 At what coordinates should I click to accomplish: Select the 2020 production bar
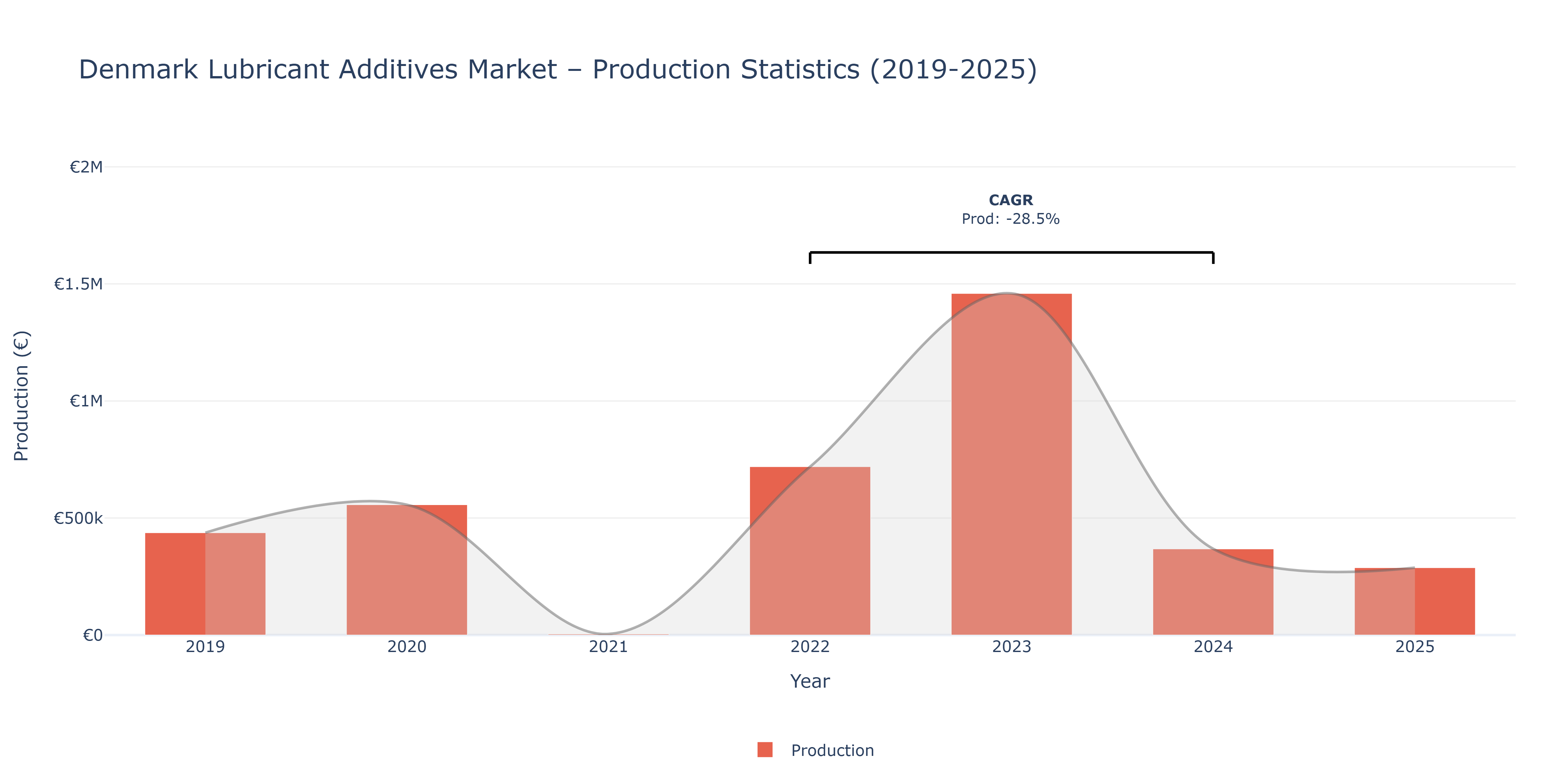click(407, 570)
